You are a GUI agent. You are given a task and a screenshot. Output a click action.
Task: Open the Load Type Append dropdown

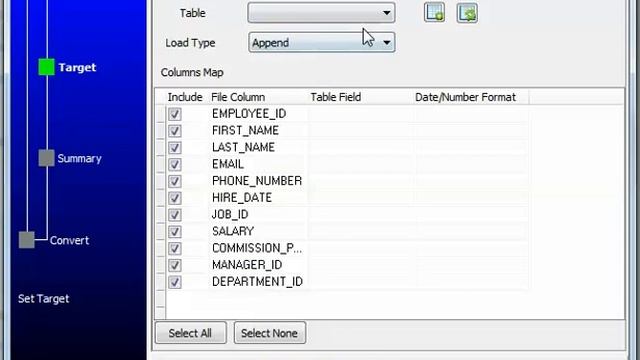click(321, 42)
